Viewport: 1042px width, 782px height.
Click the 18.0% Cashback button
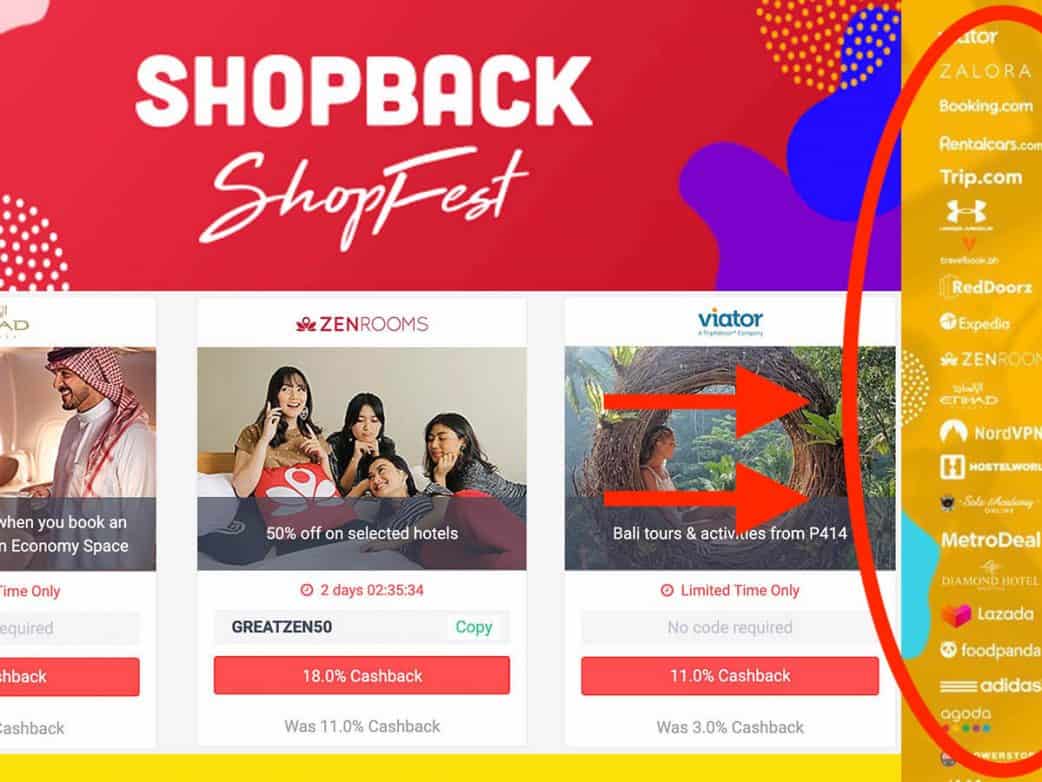[x=362, y=676]
